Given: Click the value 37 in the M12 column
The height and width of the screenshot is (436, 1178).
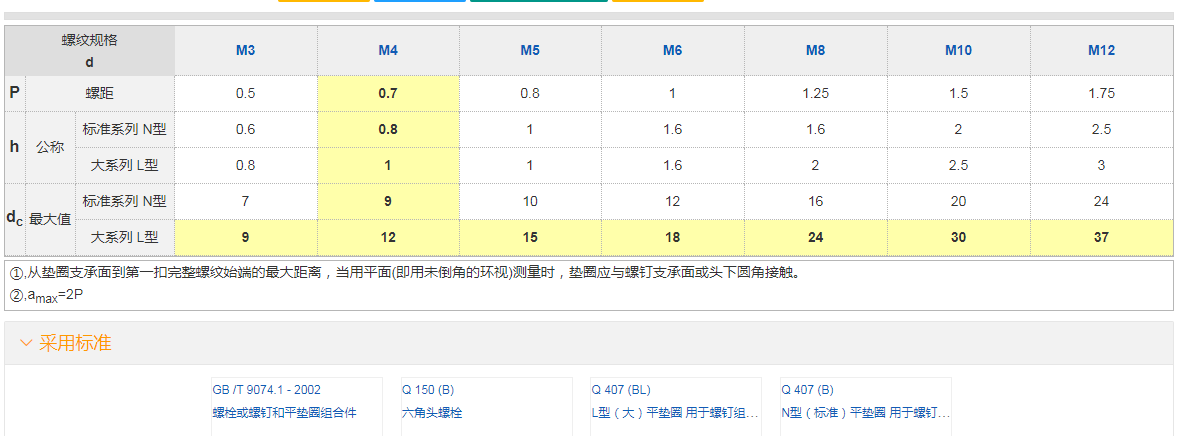Looking at the screenshot, I should pos(1100,237).
